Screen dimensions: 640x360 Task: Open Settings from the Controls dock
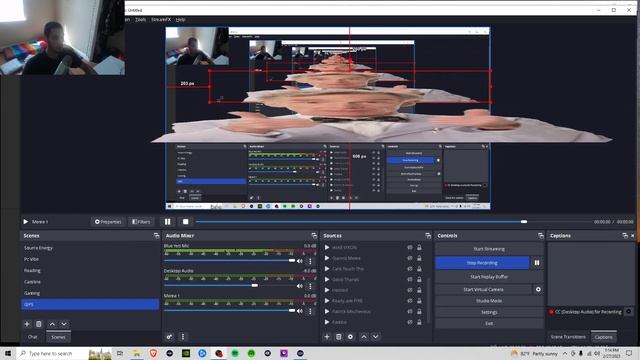click(489, 312)
